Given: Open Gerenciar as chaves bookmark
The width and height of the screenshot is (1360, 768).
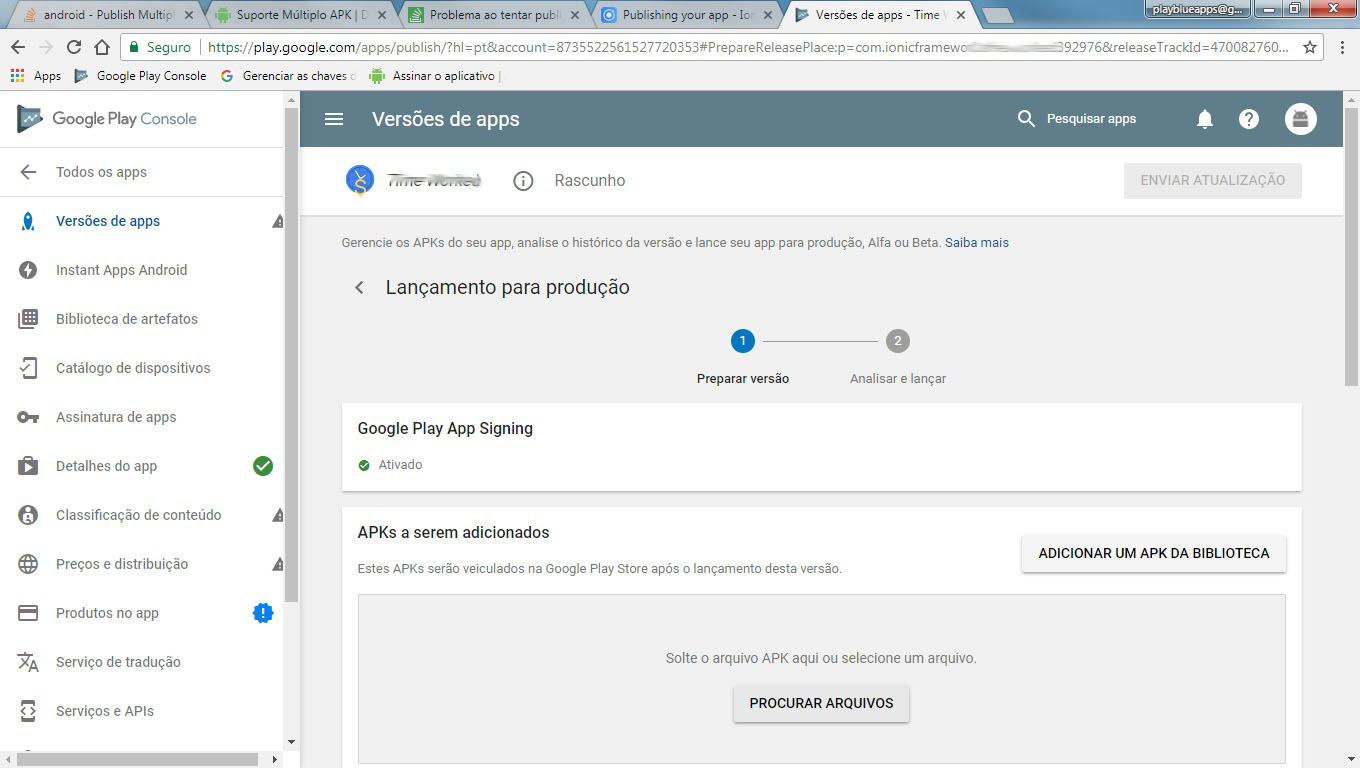Looking at the screenshot, I should 288,76.
